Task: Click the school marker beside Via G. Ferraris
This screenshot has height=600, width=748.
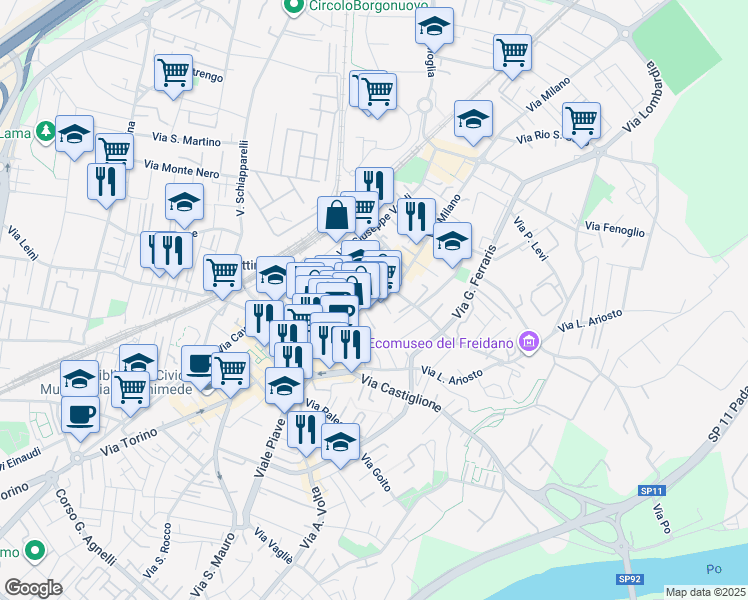Action: 452,240
